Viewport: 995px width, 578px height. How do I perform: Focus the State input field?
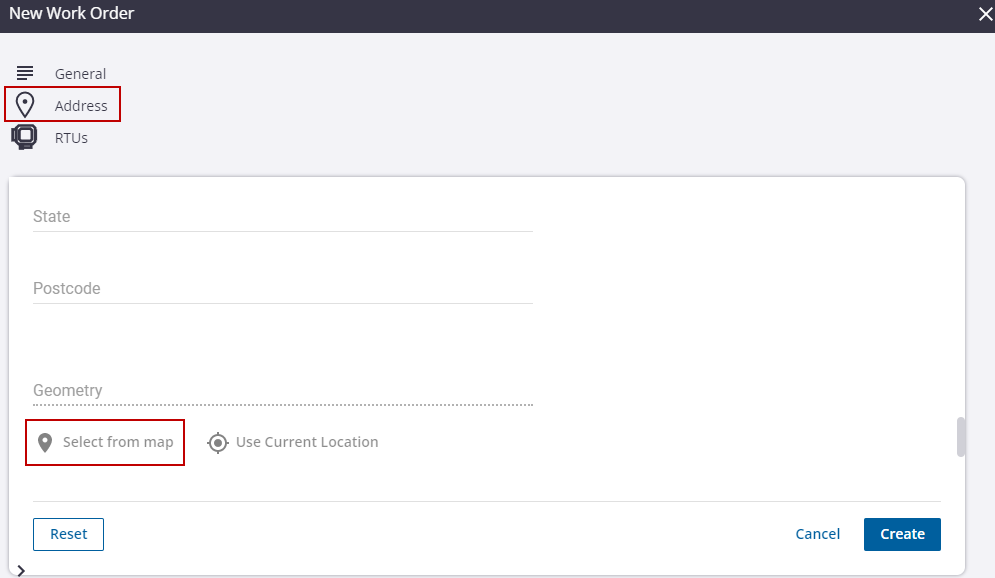[282, 217]
